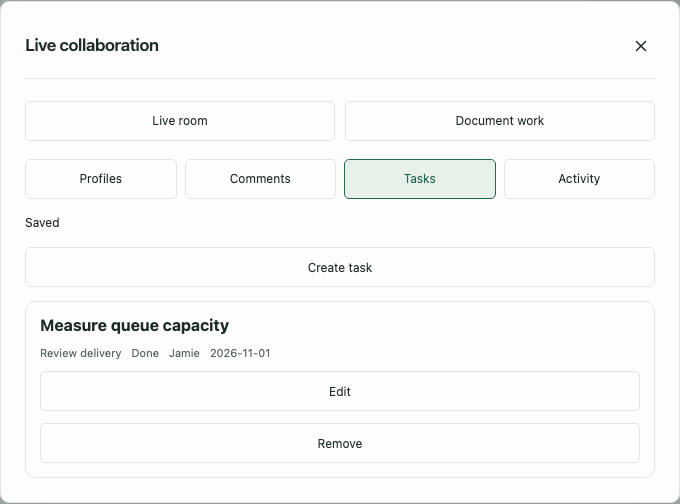680x504 pixels.
Task: Switch to the Comments tab
Action: 260,179
